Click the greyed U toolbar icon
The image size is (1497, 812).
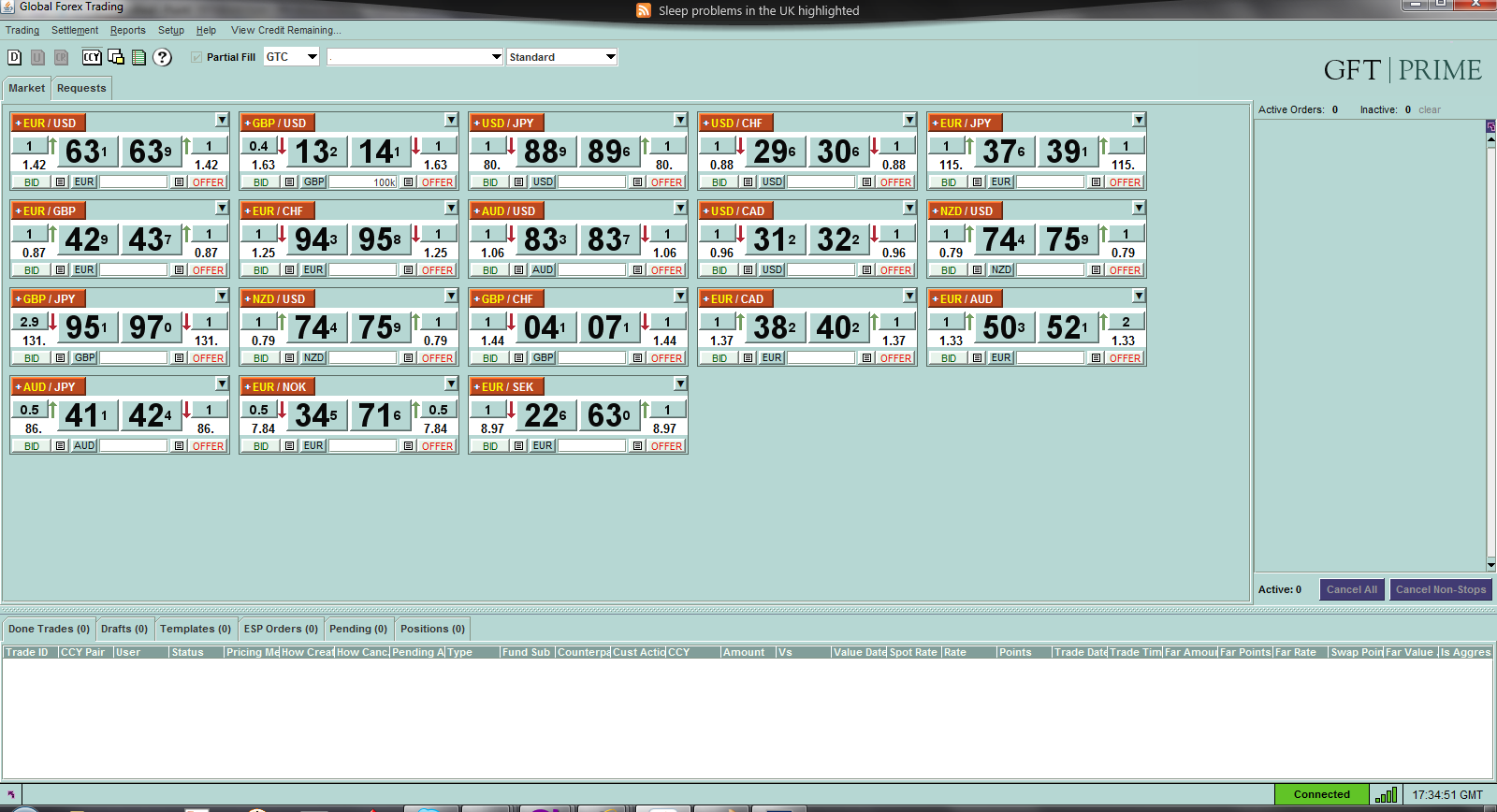coord(38,57)
